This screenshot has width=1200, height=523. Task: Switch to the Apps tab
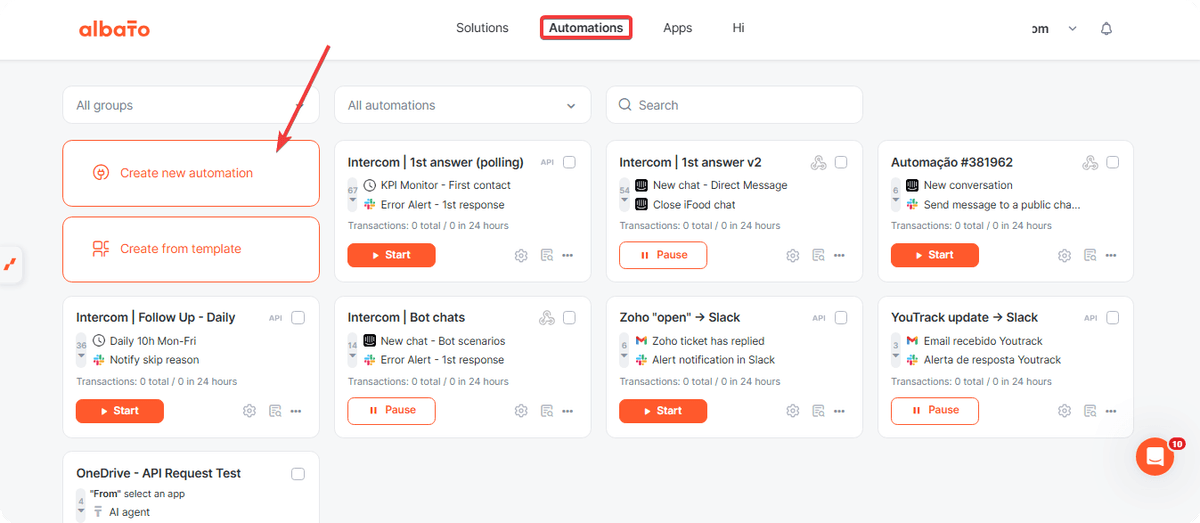tap(678, 28)
